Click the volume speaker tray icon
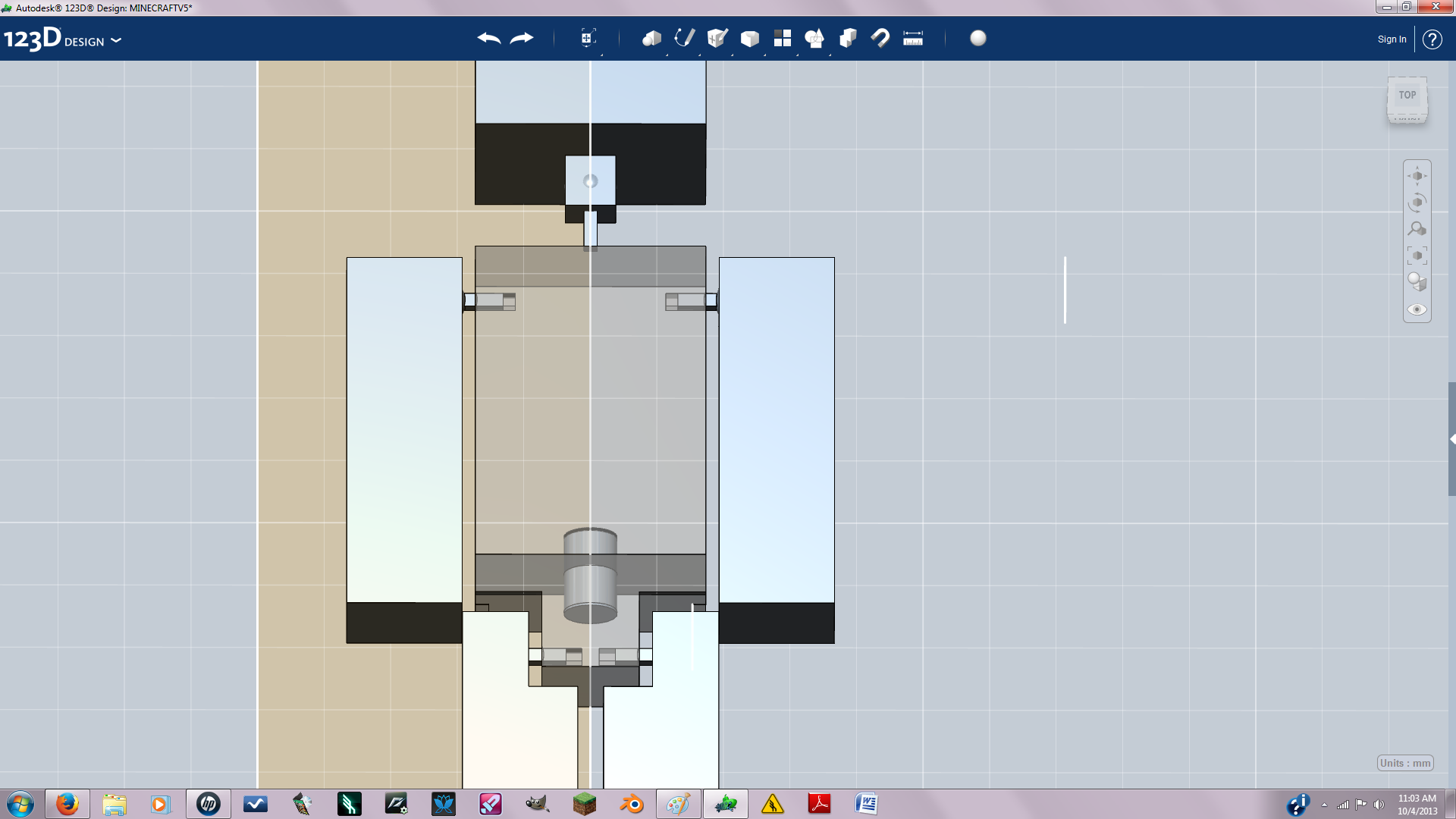Screen dimensions: 1456x819 point(1379,805)
